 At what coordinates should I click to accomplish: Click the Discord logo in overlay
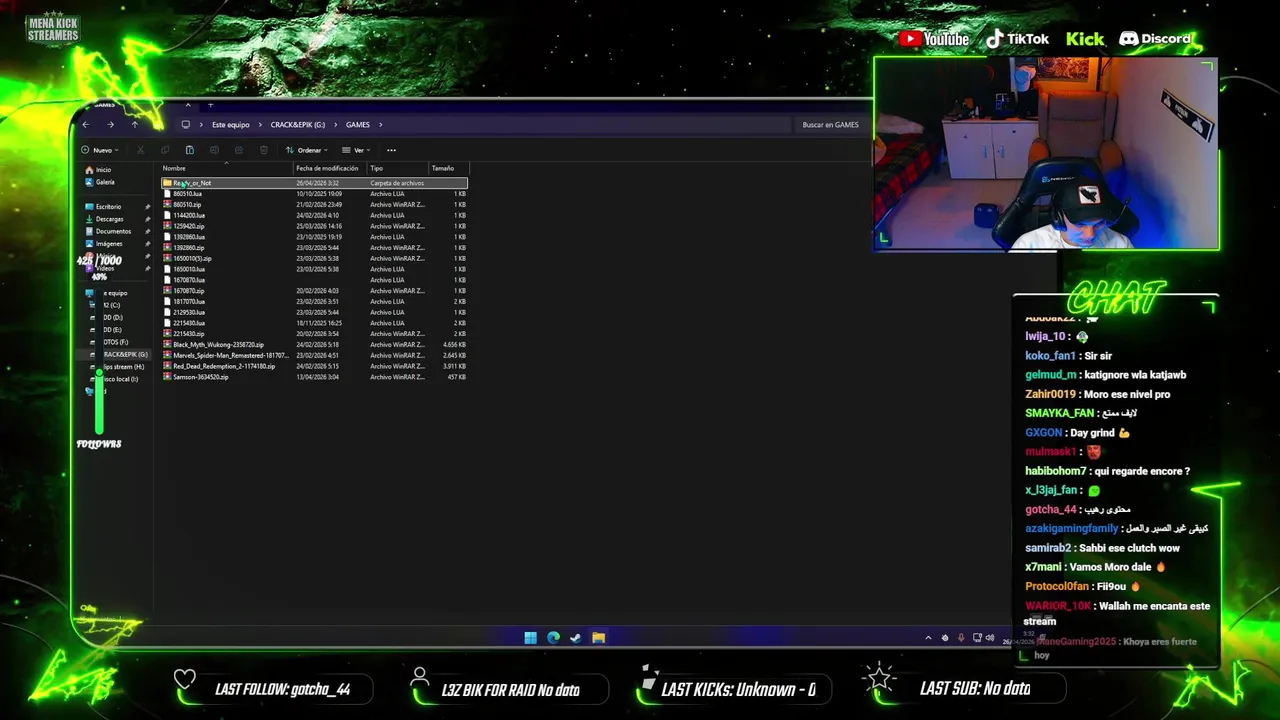coord(1155,39)
